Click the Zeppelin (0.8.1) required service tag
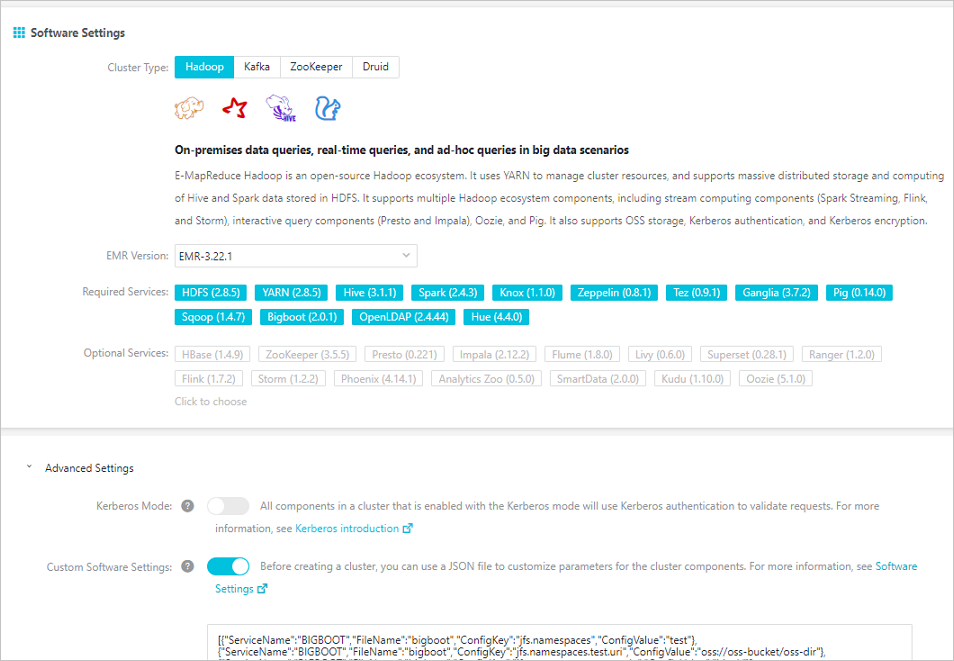The width and height of the screenshot is (954, 661). (614, 293)
